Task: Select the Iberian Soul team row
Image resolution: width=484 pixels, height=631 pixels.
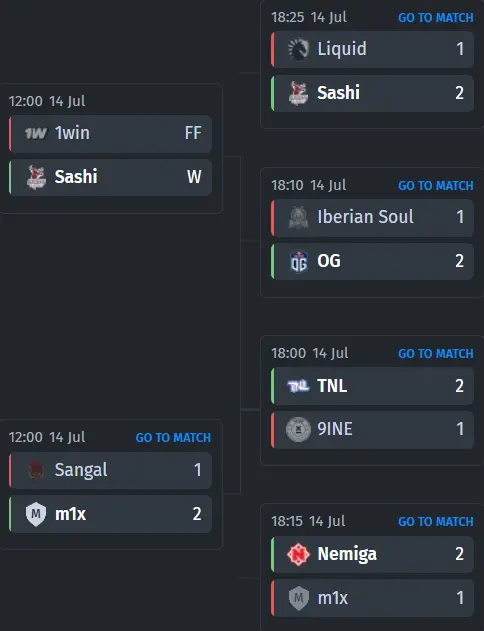Action: 372,218
